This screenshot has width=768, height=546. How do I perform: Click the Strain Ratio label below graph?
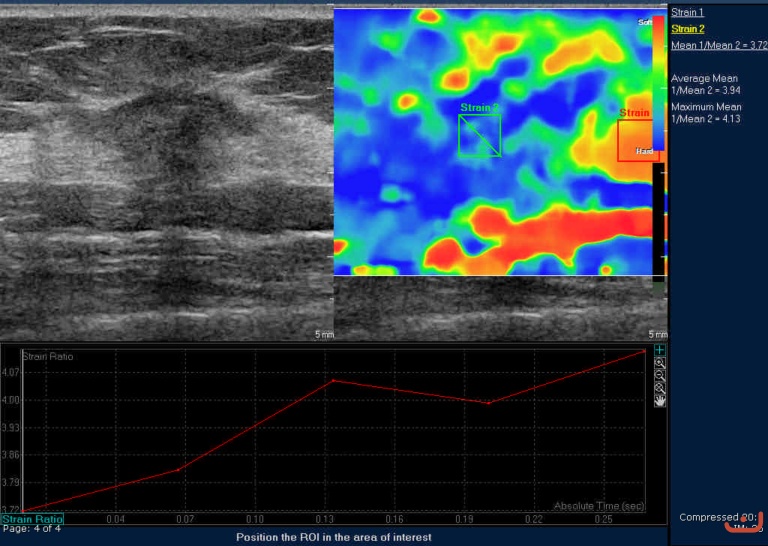coord(32,519)
